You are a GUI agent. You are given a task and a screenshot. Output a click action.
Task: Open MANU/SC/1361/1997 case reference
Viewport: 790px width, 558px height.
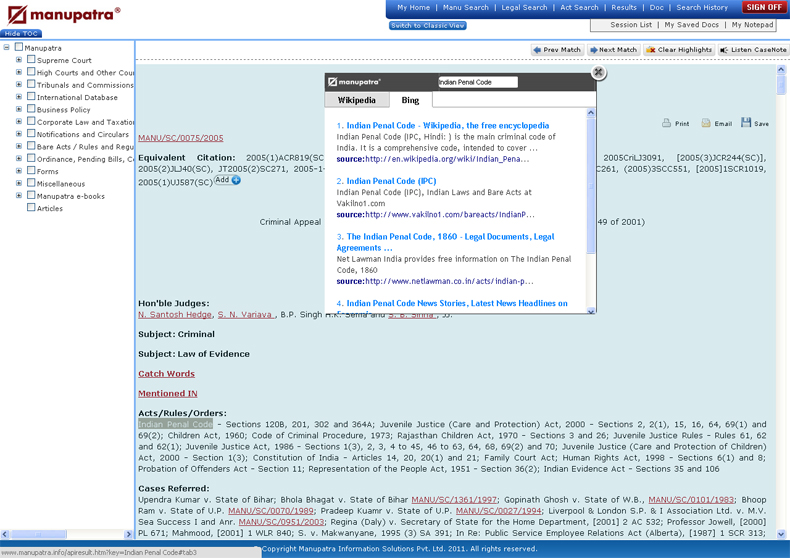click(454, 500)
